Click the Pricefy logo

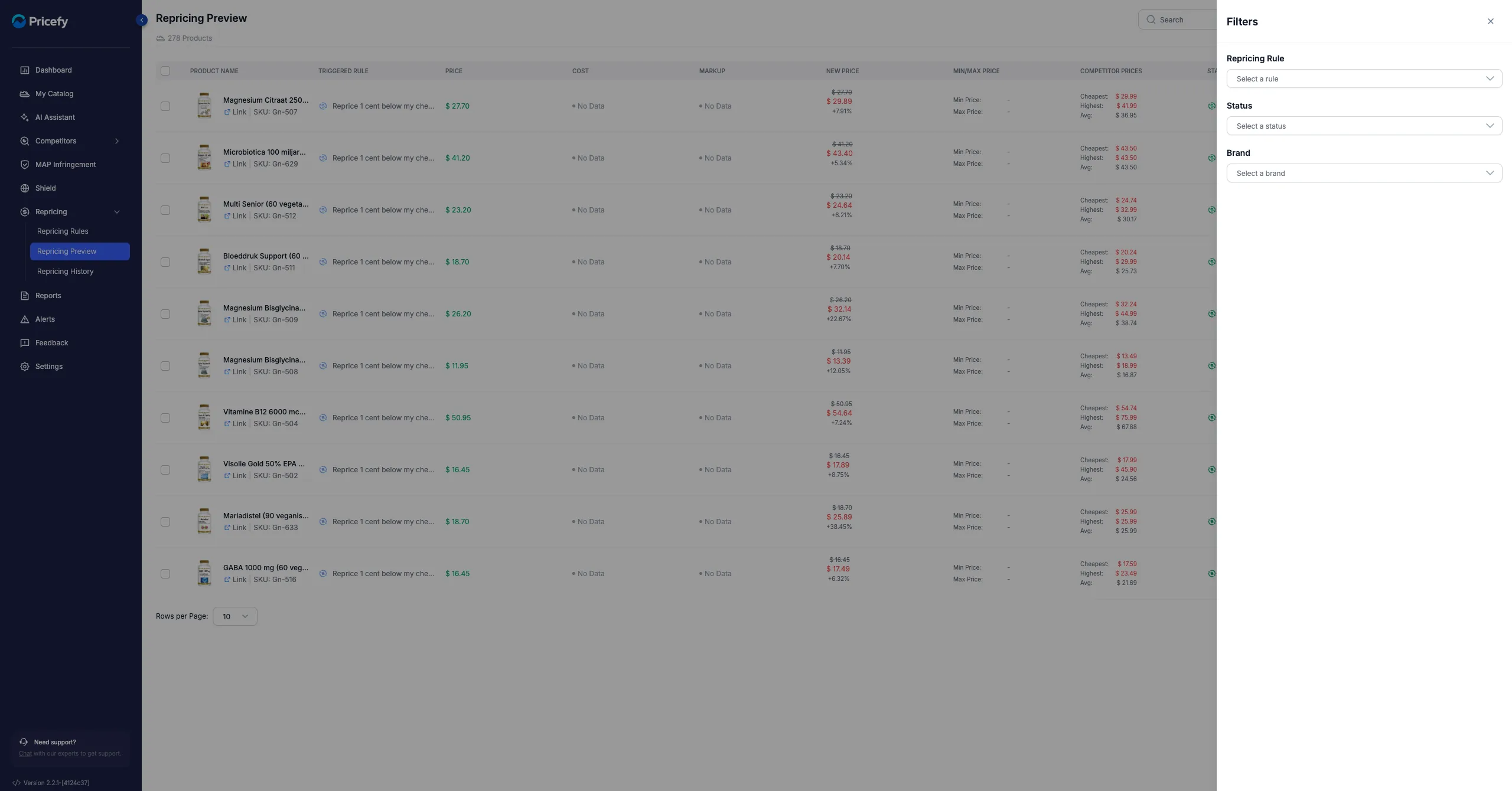tap(40, 21)
